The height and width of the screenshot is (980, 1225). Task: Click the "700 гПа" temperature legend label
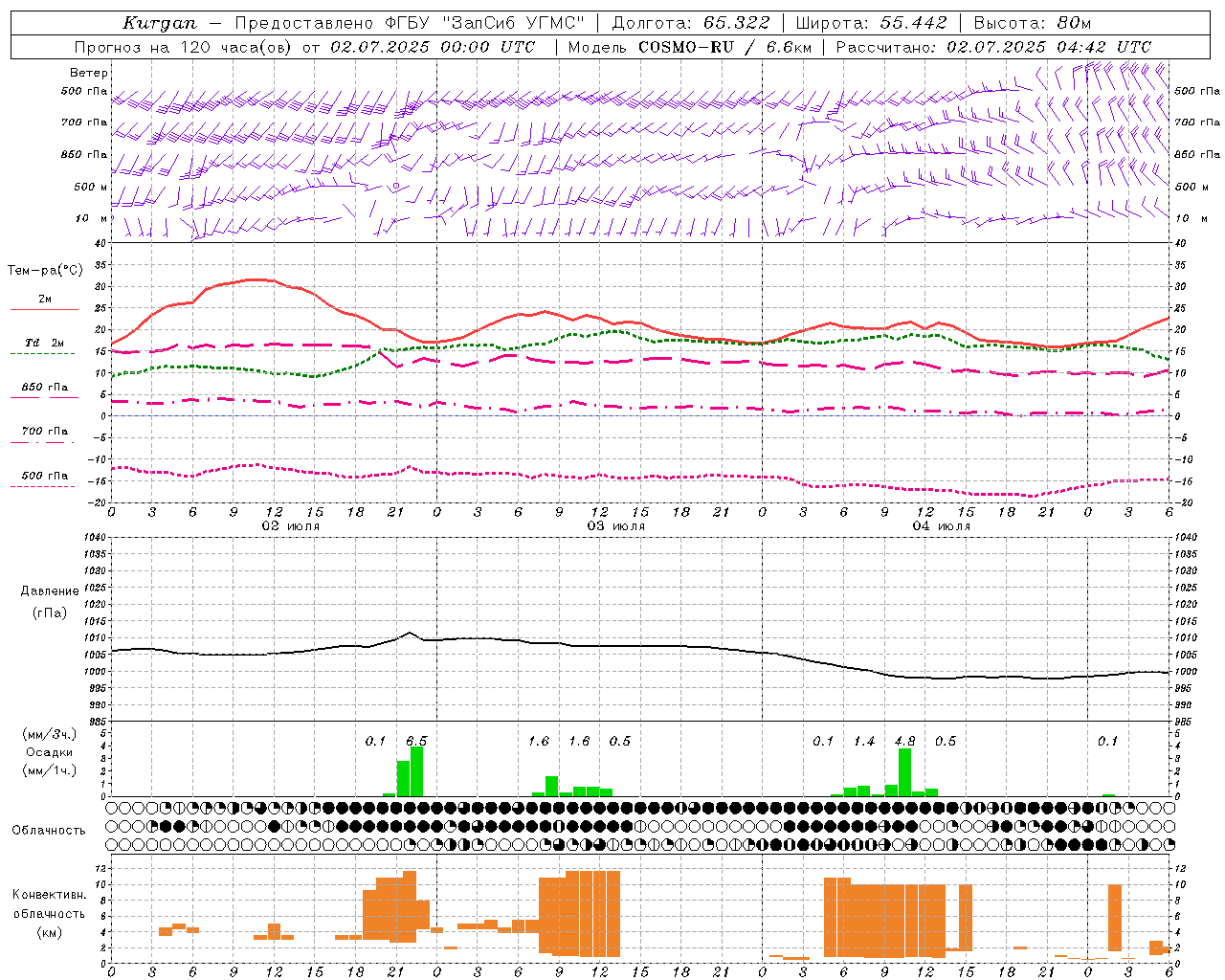click(45, 432)
